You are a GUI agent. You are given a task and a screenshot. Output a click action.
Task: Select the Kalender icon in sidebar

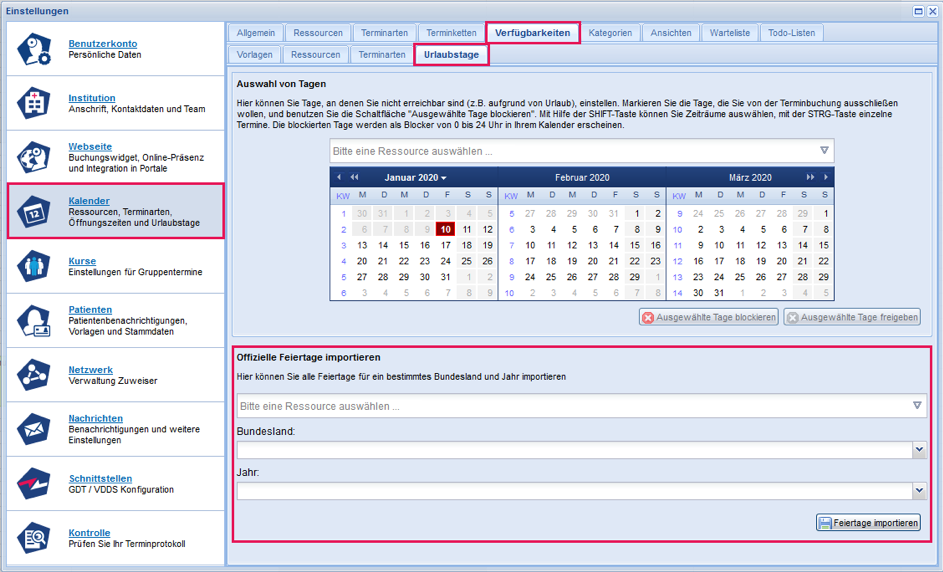35,212
